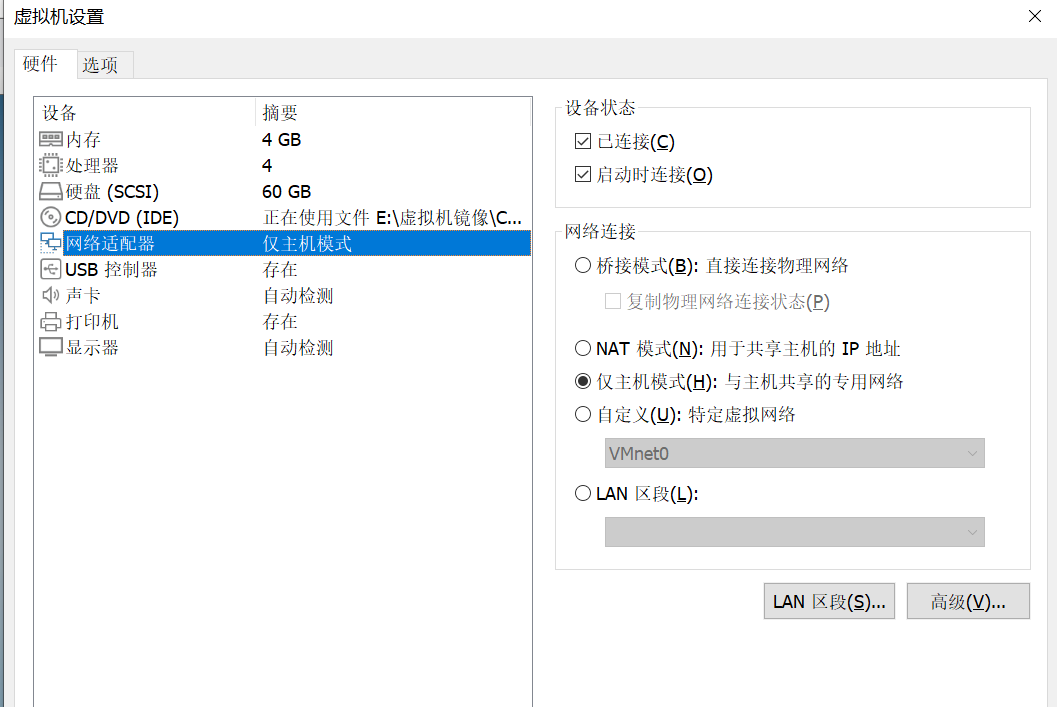Viewport: 1057px width, 707px height.
Task: Click the CD/DVD (IDE) disc icon
Action: pos(51,217)
